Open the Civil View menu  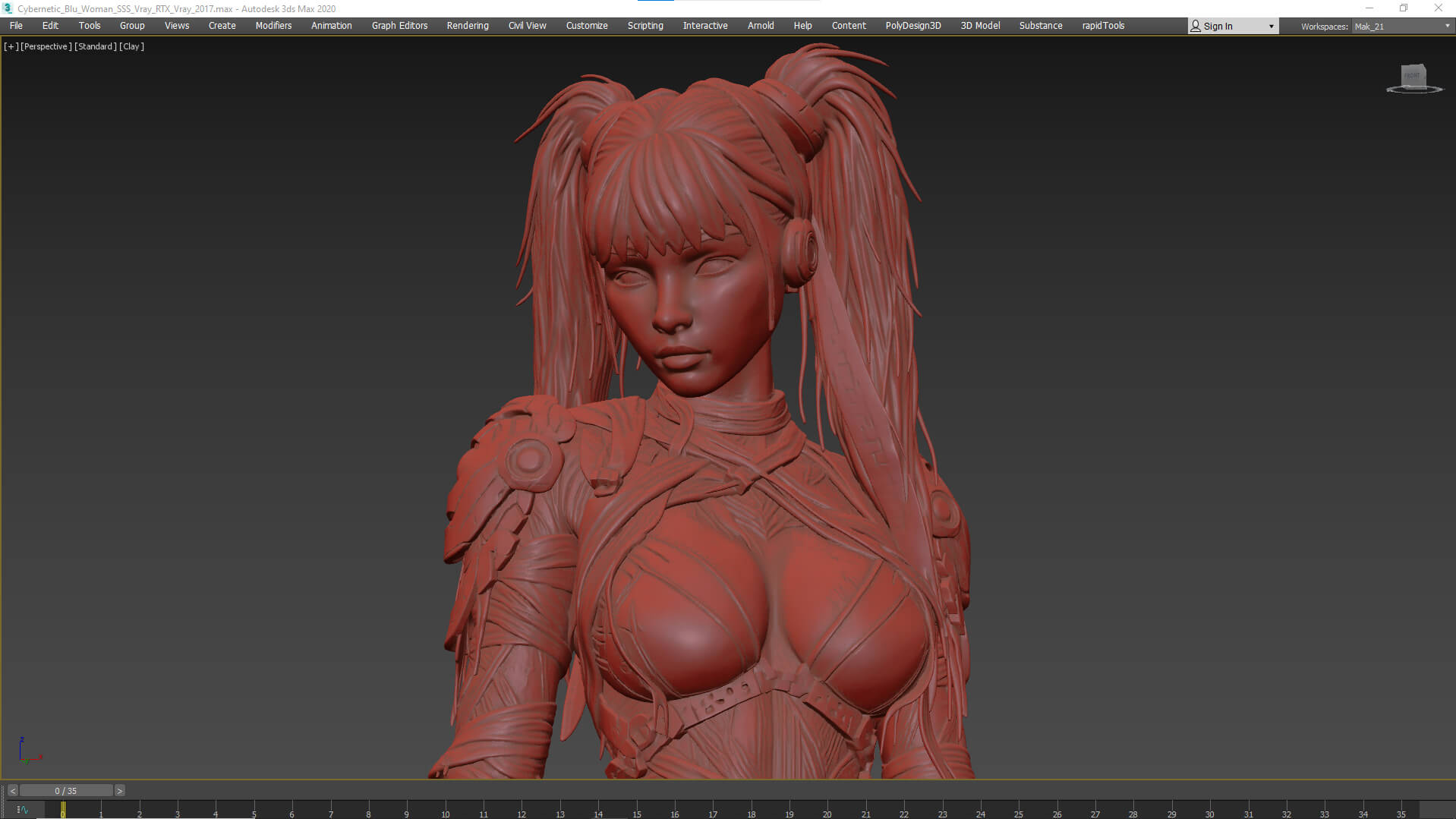528,26
